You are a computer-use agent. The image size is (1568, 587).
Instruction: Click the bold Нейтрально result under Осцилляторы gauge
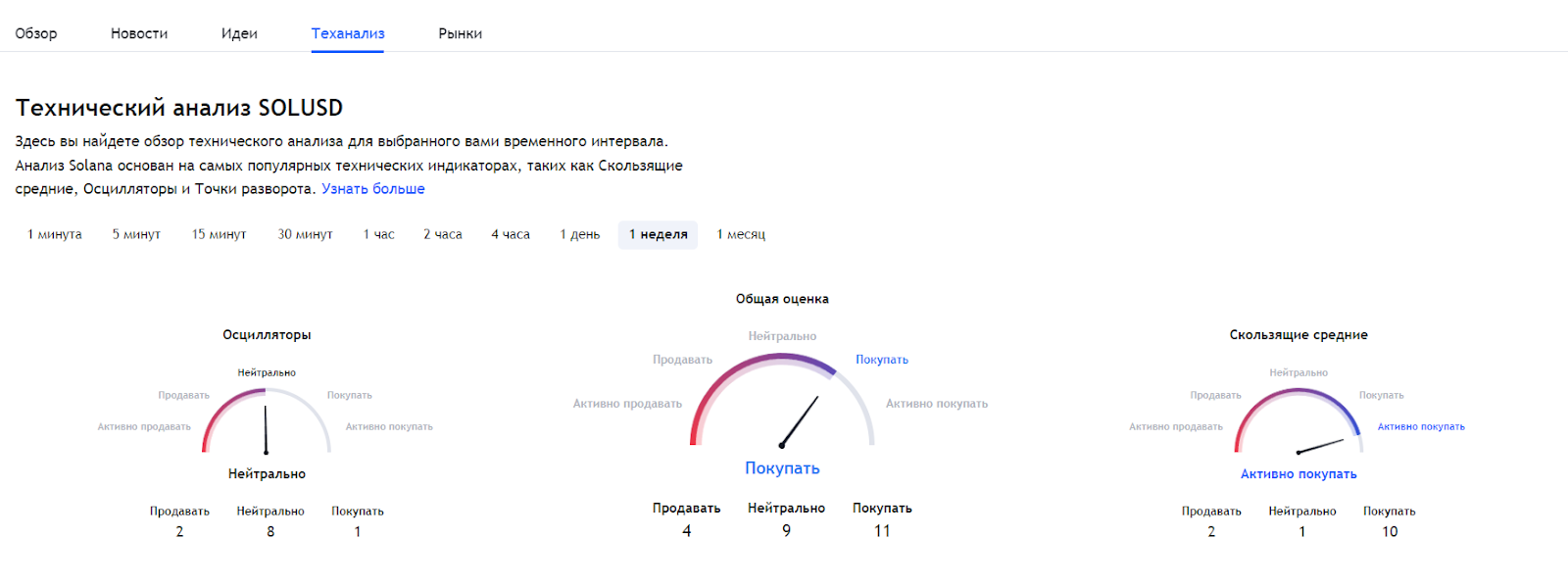[267, 474]
